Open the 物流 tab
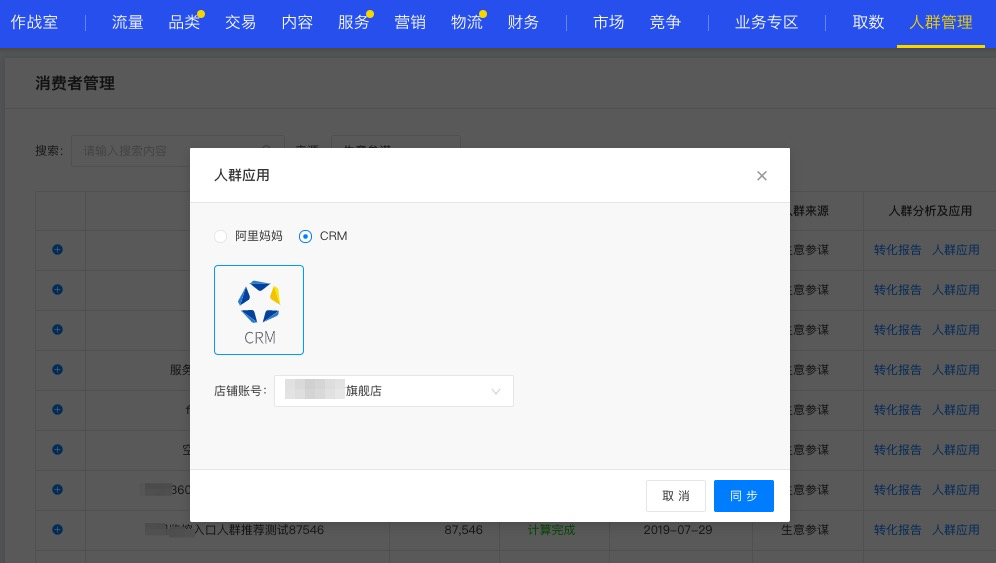Viewport: 996px width, 563px height. 467,22
